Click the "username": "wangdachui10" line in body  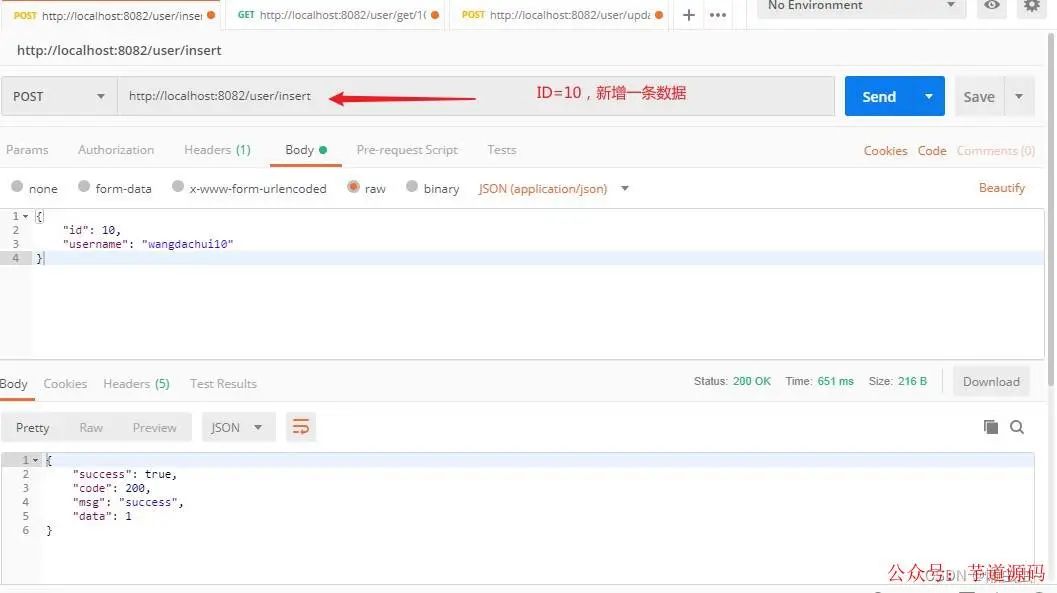pyautogui.click(x=148, y=244)
